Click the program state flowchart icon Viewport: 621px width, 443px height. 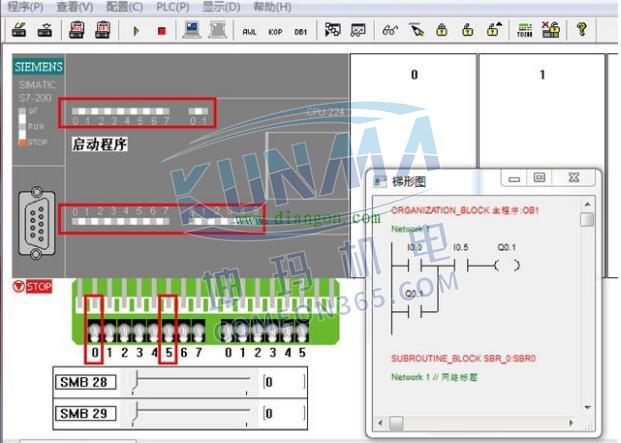pos(332,30)
